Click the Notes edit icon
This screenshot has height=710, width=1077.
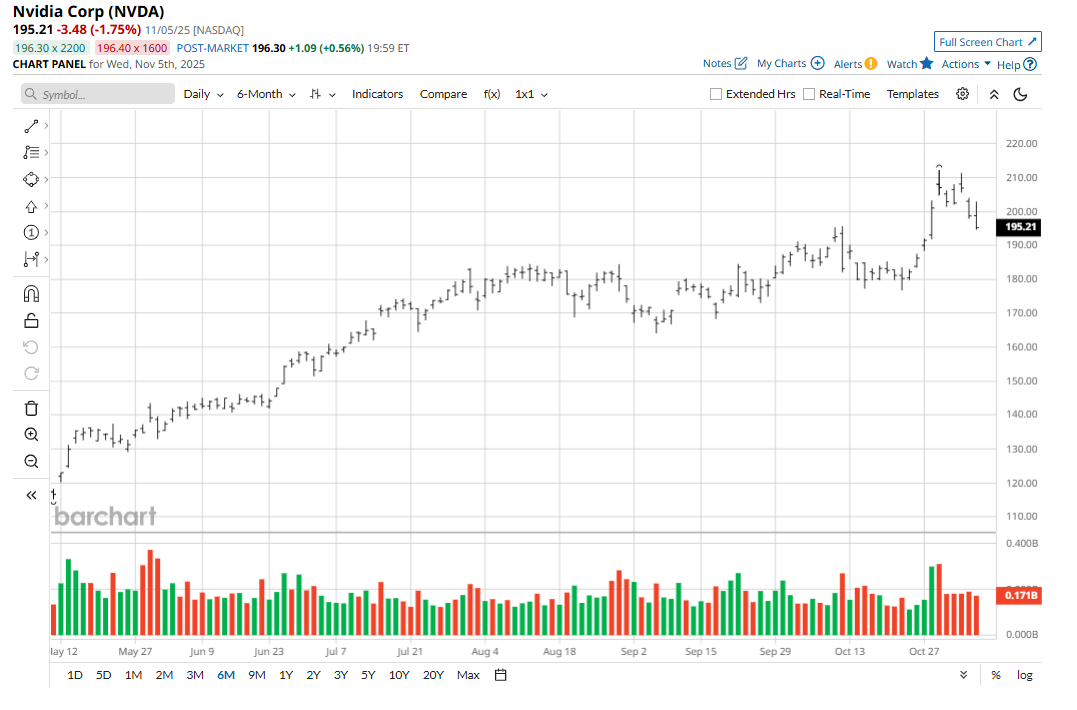point(740,63)
